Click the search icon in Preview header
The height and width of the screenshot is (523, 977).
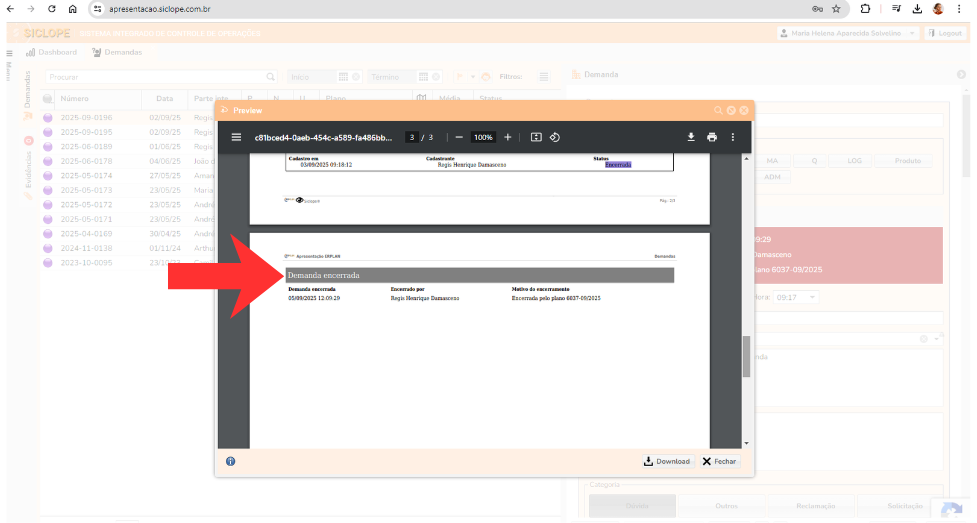click(x=718, y=110)
